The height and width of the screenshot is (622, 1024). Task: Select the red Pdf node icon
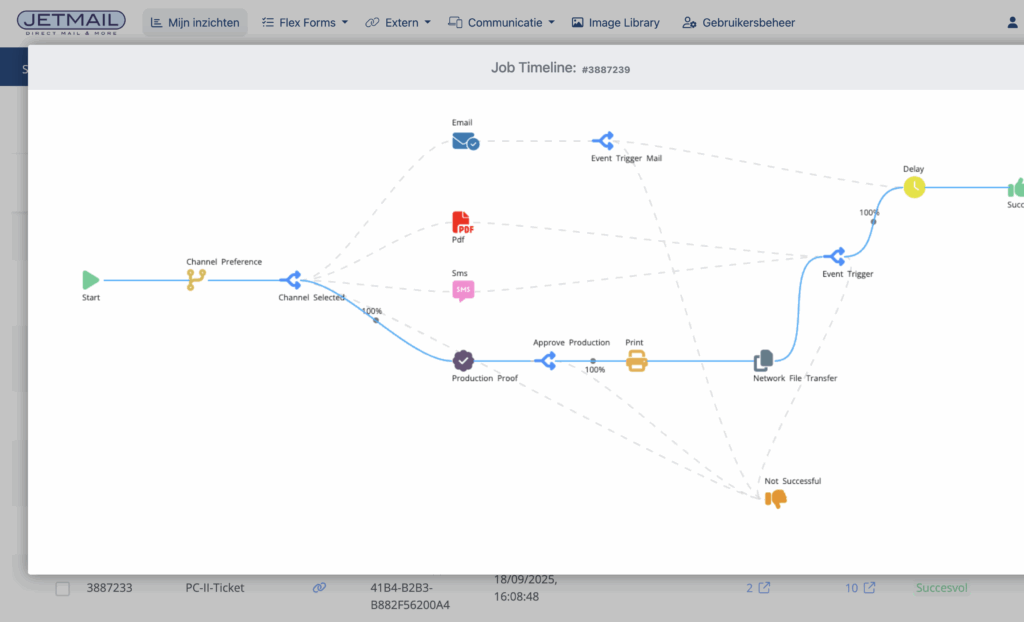(462, 222)
